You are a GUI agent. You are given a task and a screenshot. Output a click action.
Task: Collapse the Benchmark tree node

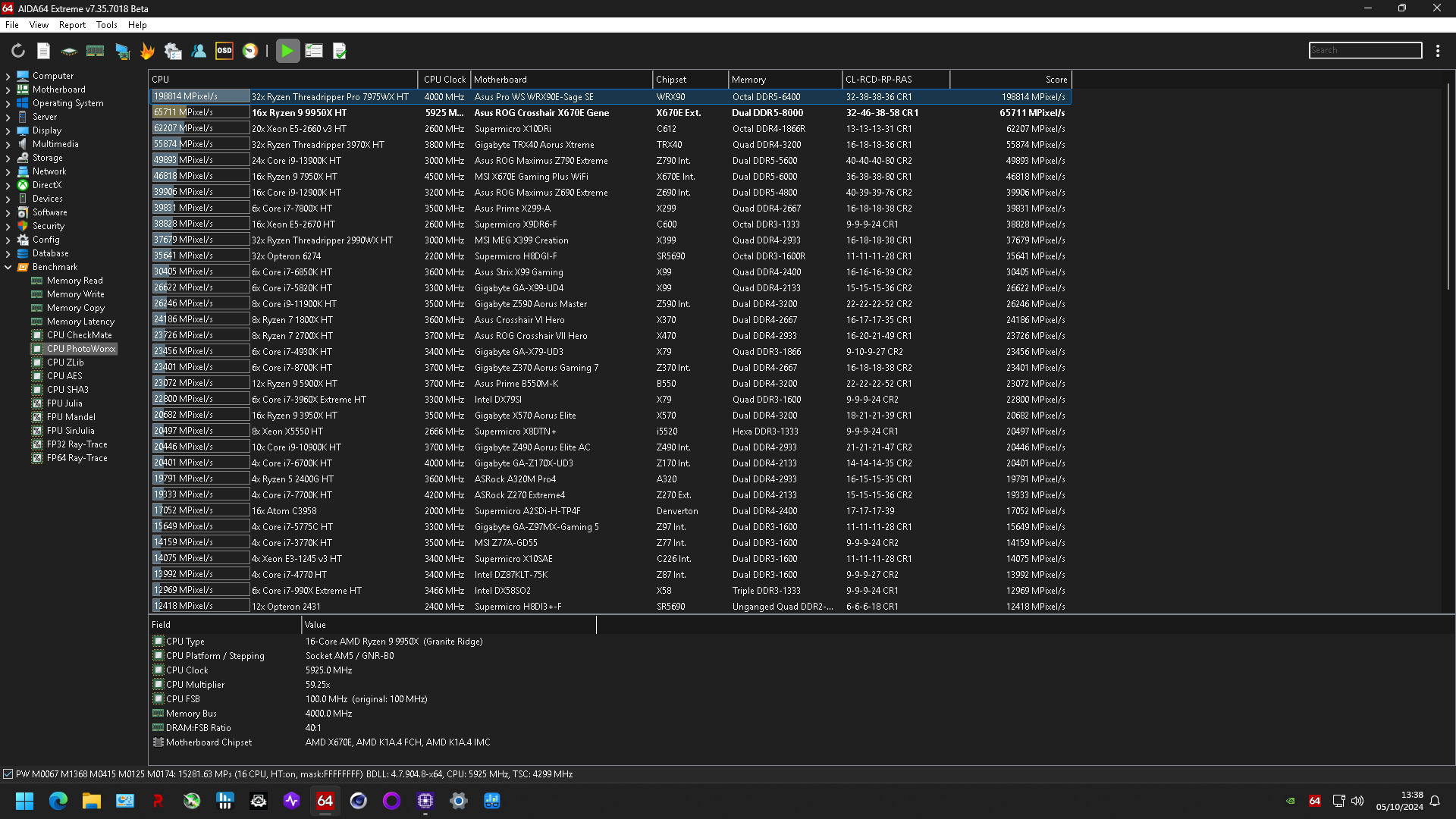[8, 267]
